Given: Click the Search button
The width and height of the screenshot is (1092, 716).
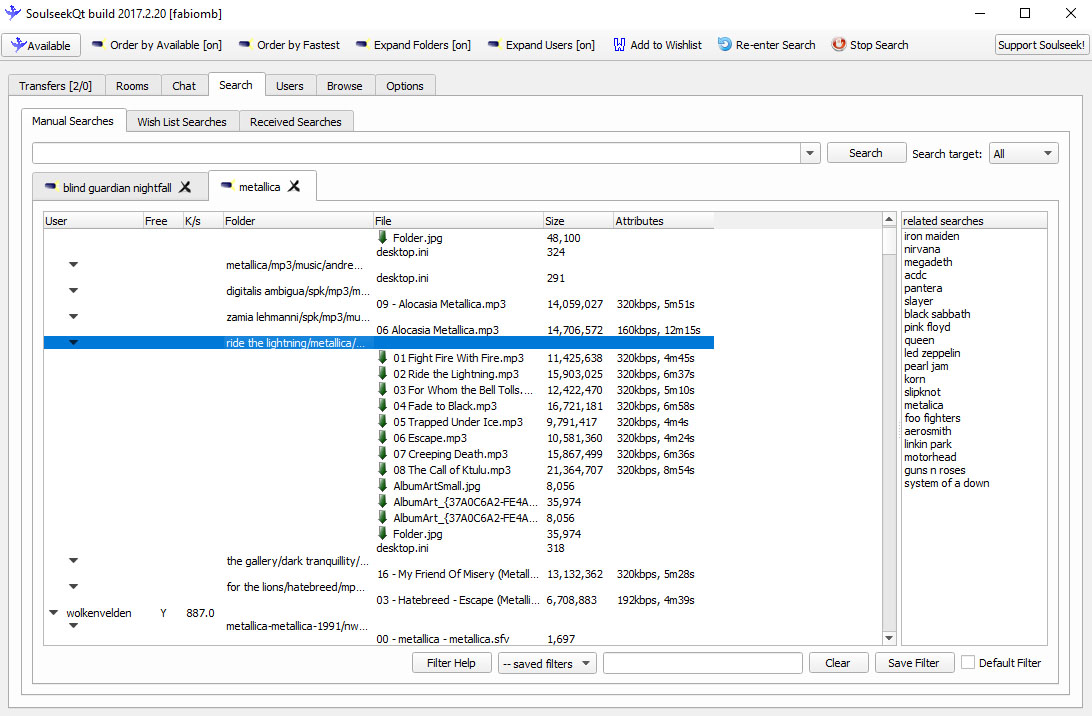Looking at the screenshot, I should pyautogui.click(x=866, y=153).
